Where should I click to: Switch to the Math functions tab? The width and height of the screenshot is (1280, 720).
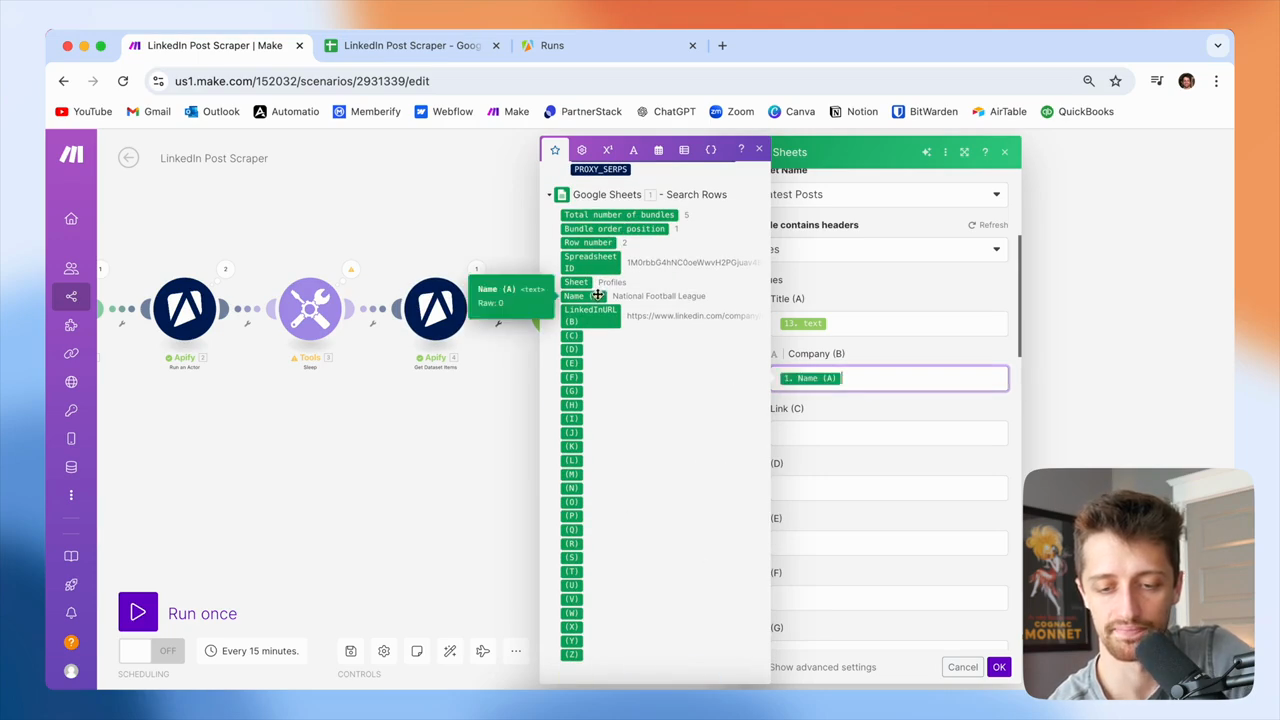(x=607, y=150)
